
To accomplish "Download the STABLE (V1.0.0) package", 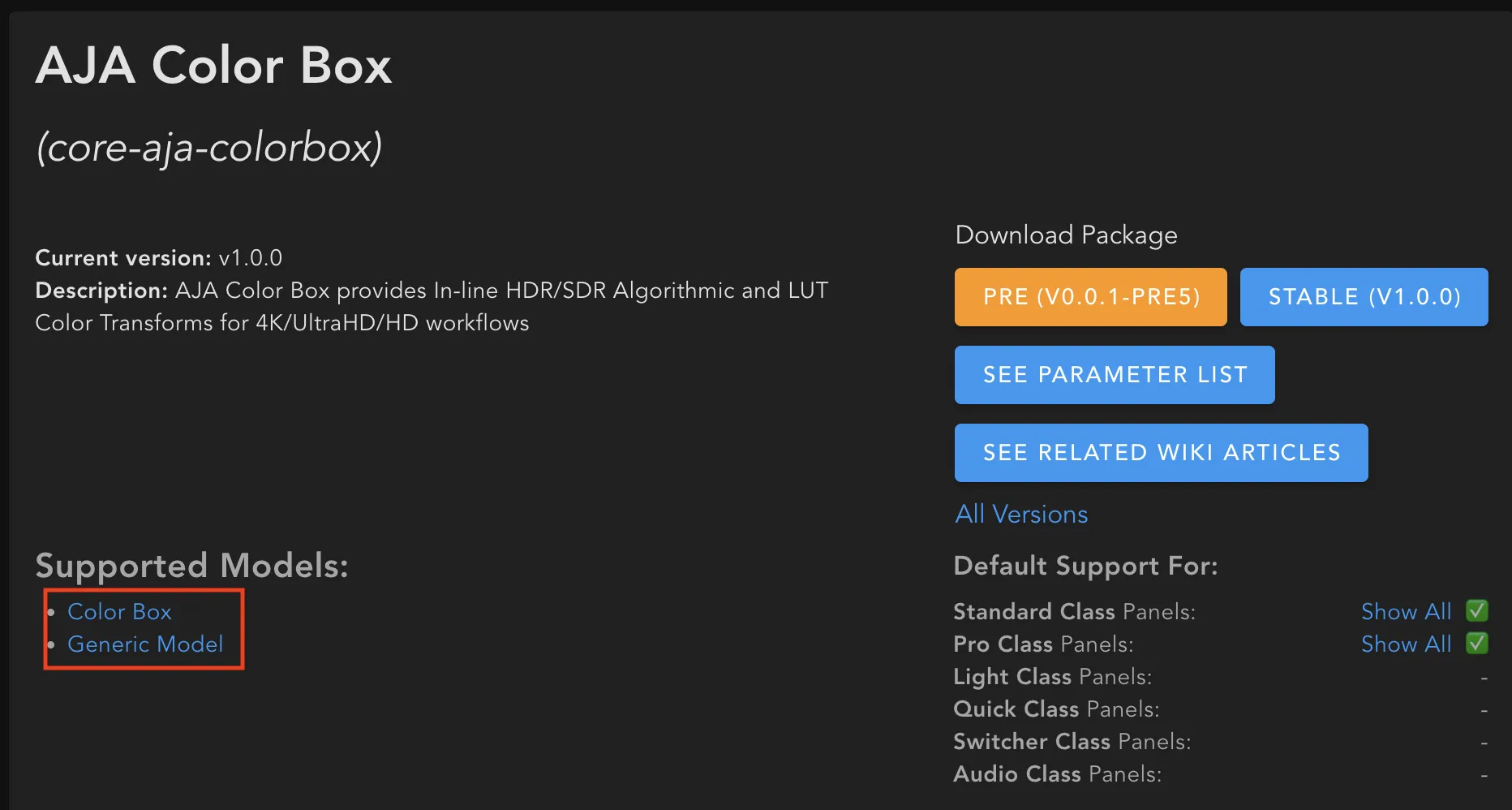I will point(1364,297).
